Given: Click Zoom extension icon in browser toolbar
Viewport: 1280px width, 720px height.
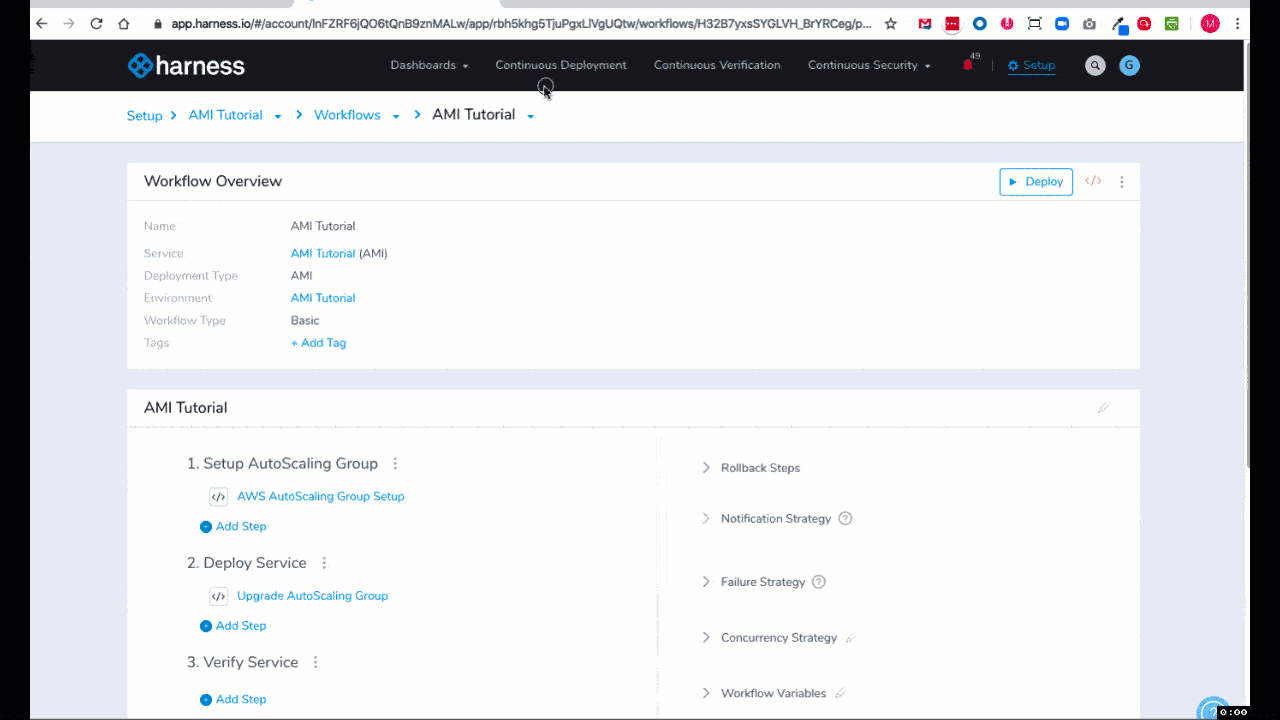Looking at the screenshot, I should (1062, 23).
